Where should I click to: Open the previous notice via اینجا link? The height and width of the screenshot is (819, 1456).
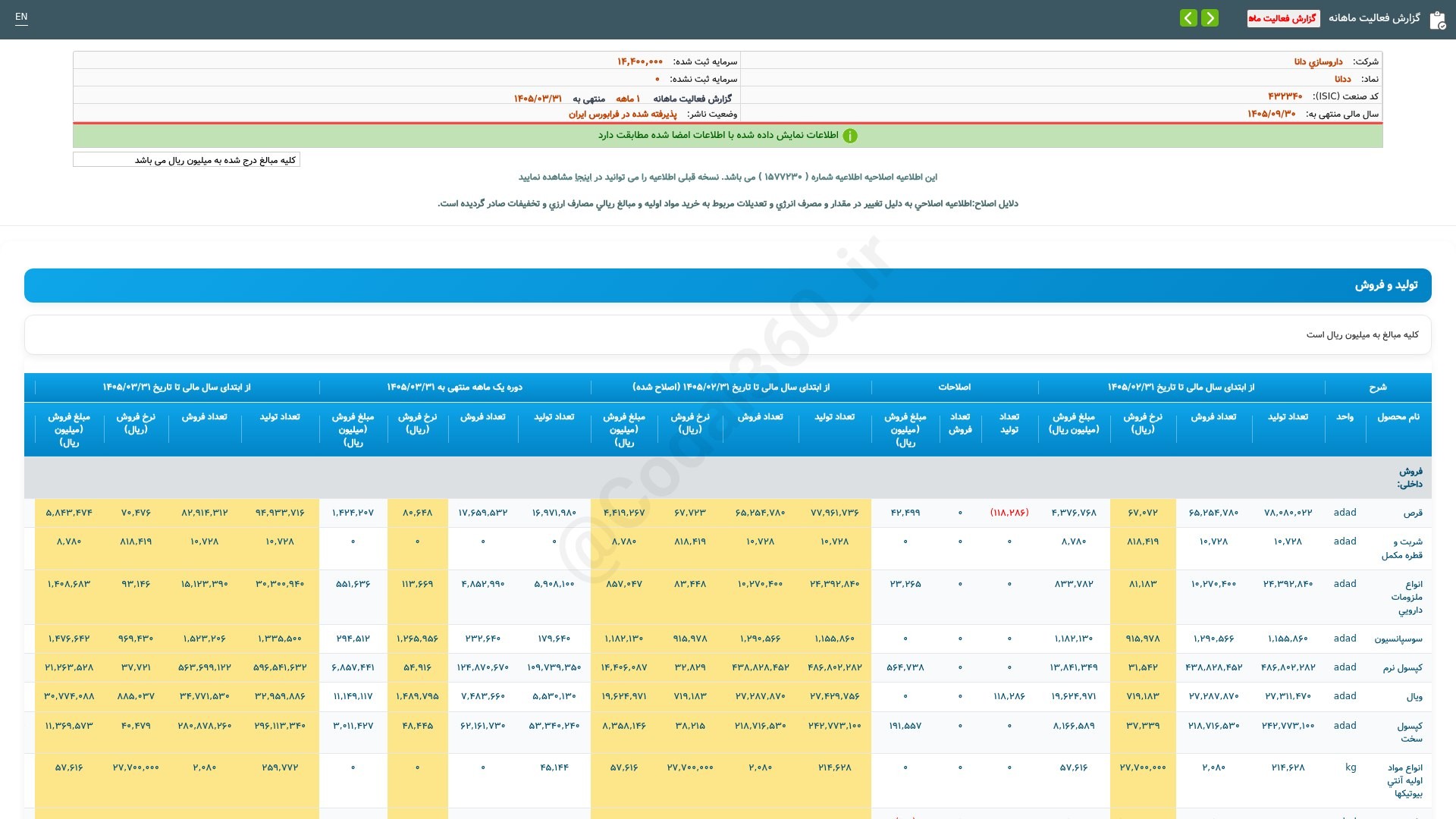[x=584, y=177]
